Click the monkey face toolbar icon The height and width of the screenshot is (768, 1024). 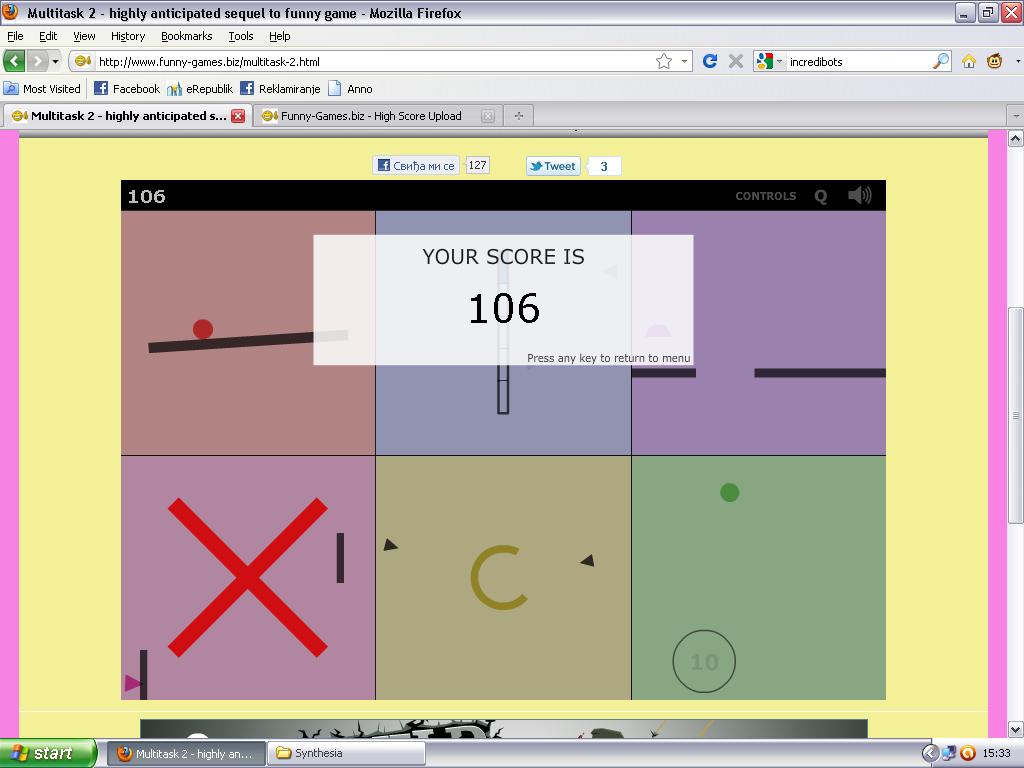click(994, 61)
